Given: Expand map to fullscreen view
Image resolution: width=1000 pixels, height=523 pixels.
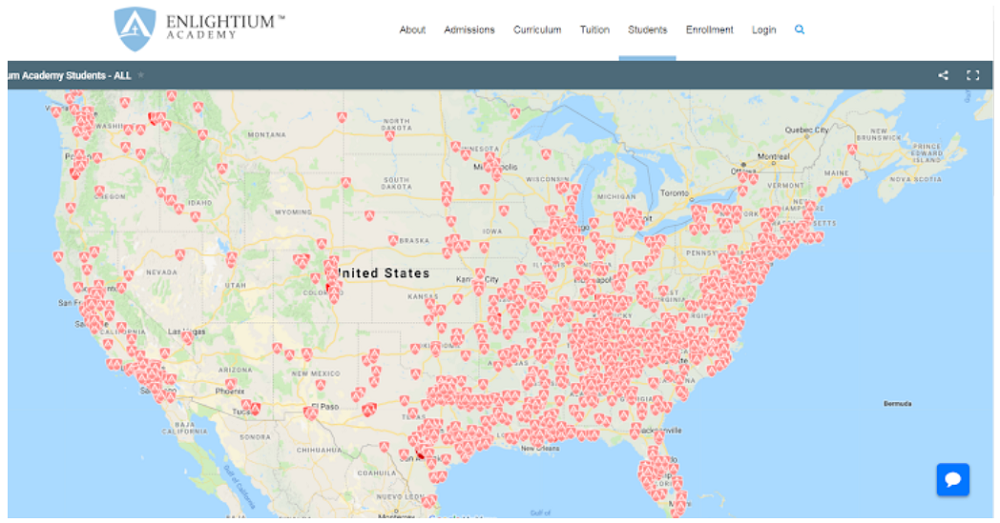Looking at the screenshot, I should [973, 75].
